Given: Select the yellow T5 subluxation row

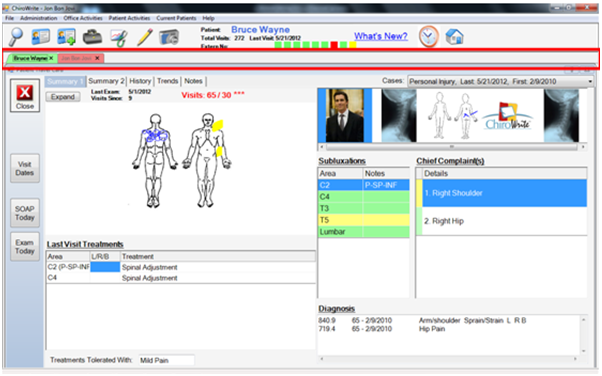Looking at the screenshot, I should (x=364, y=220).
